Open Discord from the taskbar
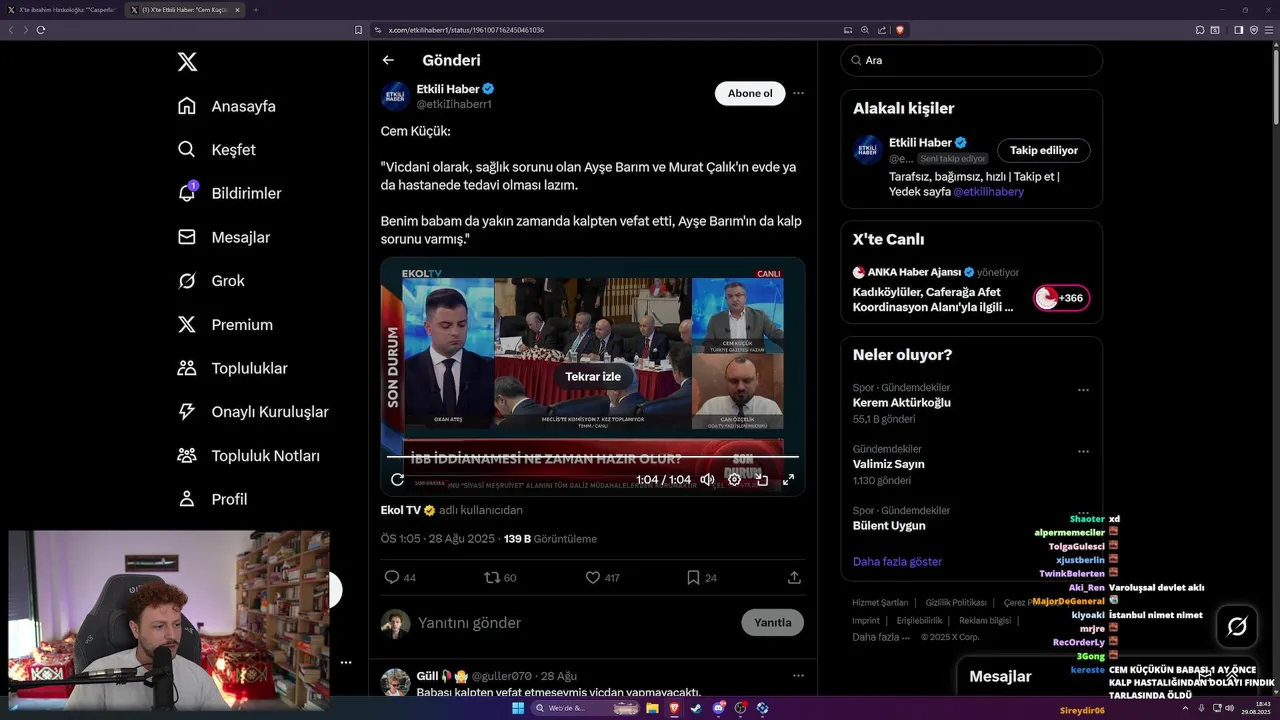Image resolution: width=1280 pixels, height=720 pixels. pyautogui.click(x=718, y=708)
